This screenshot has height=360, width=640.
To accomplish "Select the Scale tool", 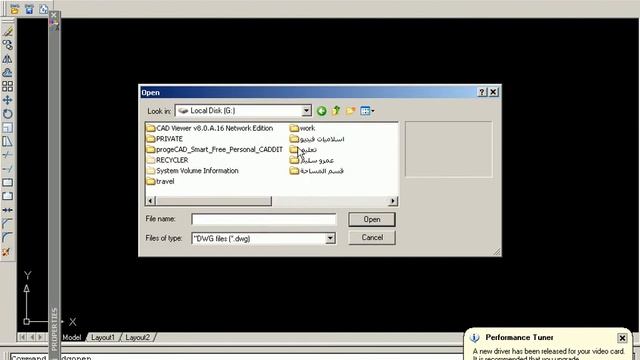I will tap(7, 127).
